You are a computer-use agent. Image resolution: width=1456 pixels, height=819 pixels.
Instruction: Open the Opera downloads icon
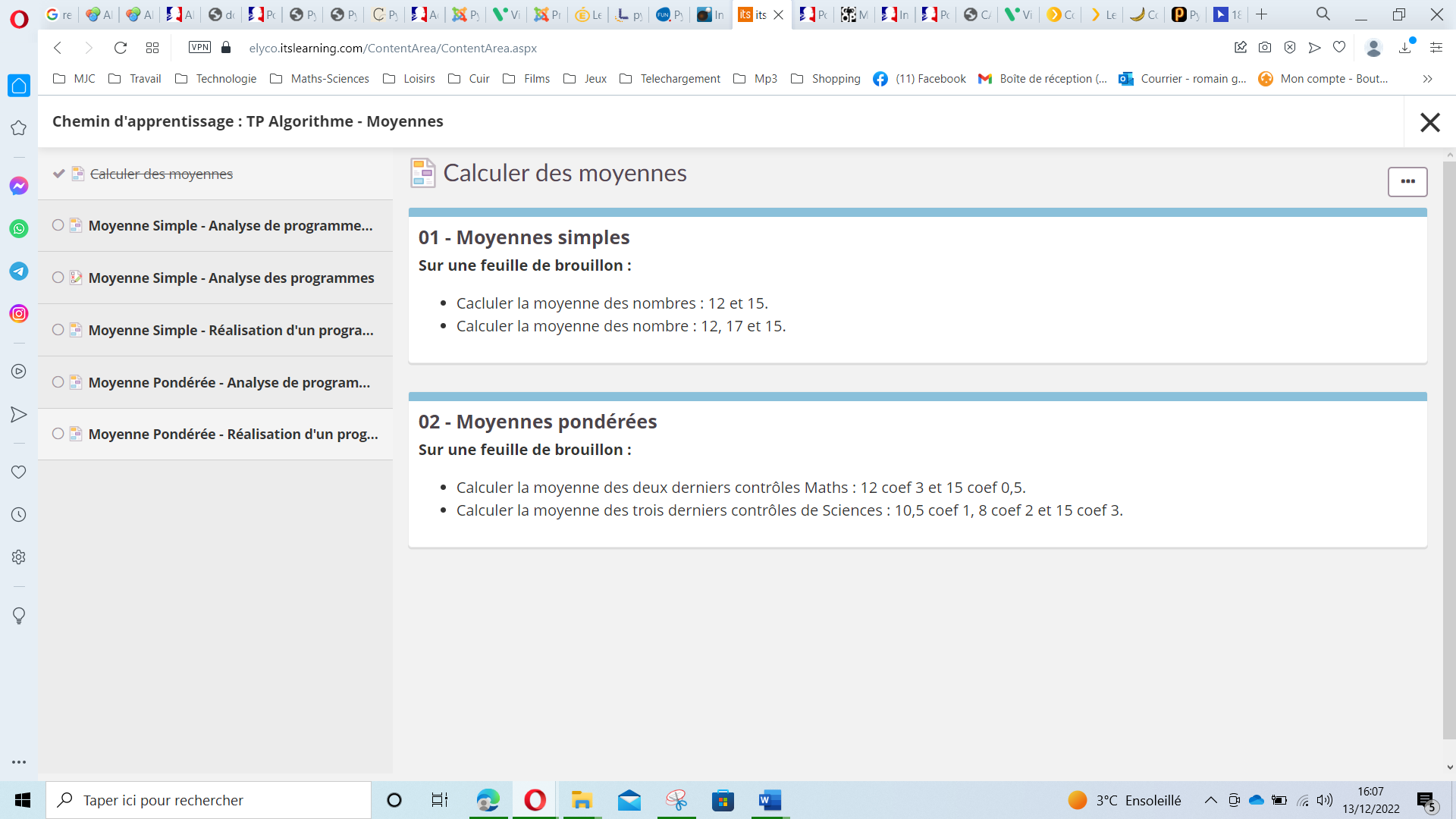coord(1405,48)
